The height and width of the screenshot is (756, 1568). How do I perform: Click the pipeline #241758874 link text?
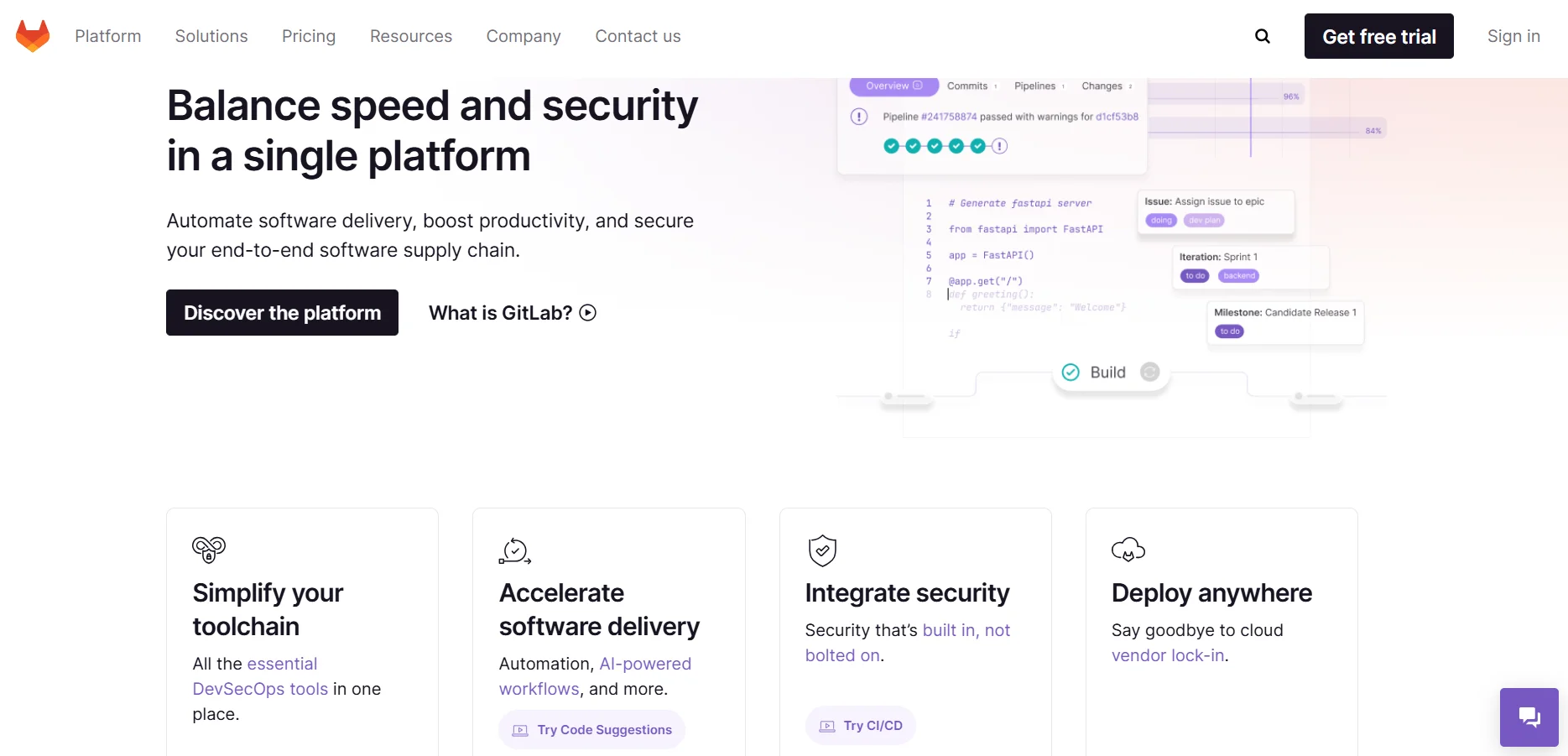(x=949, y=117)
